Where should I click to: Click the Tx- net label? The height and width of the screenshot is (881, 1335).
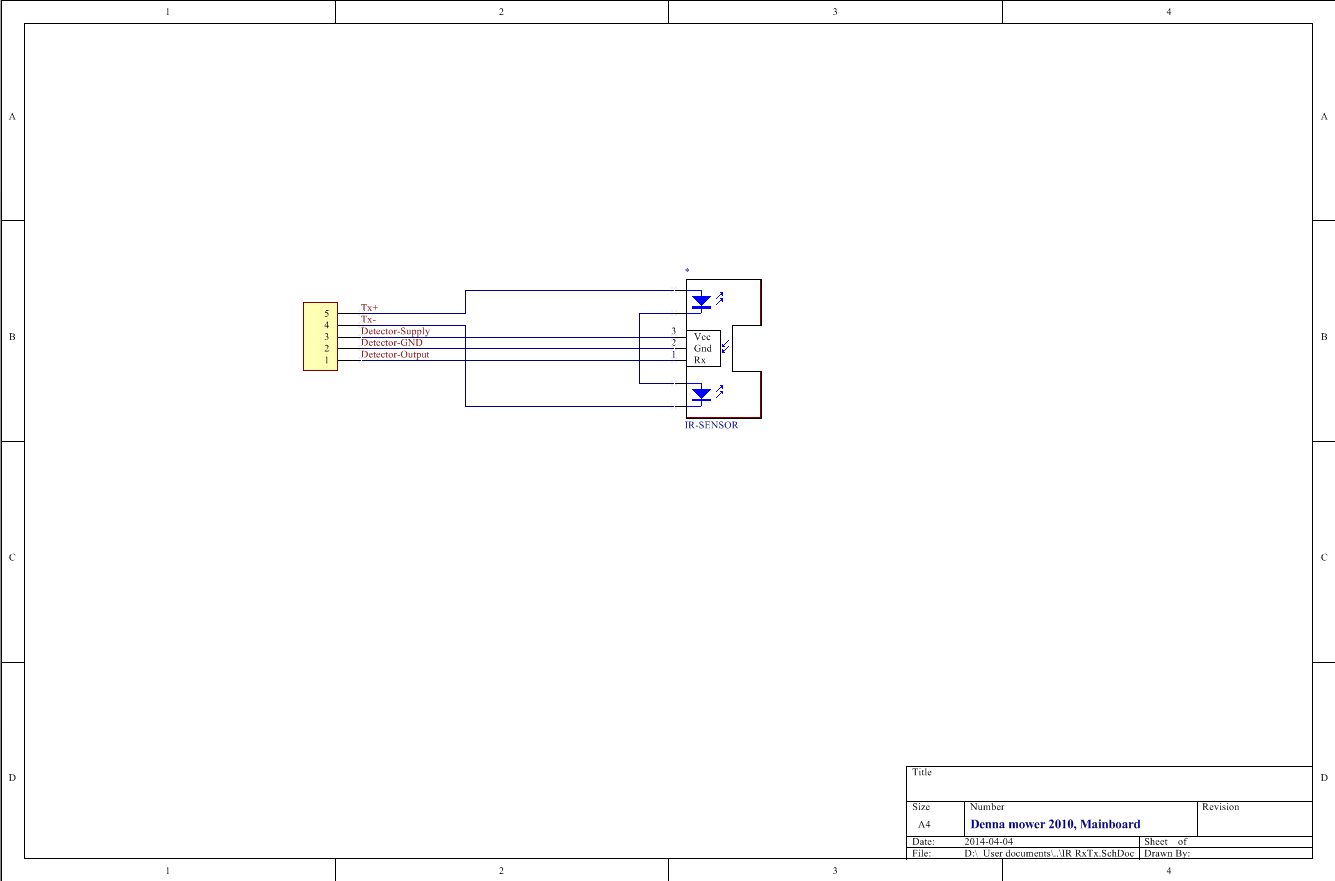coord(368,320)
